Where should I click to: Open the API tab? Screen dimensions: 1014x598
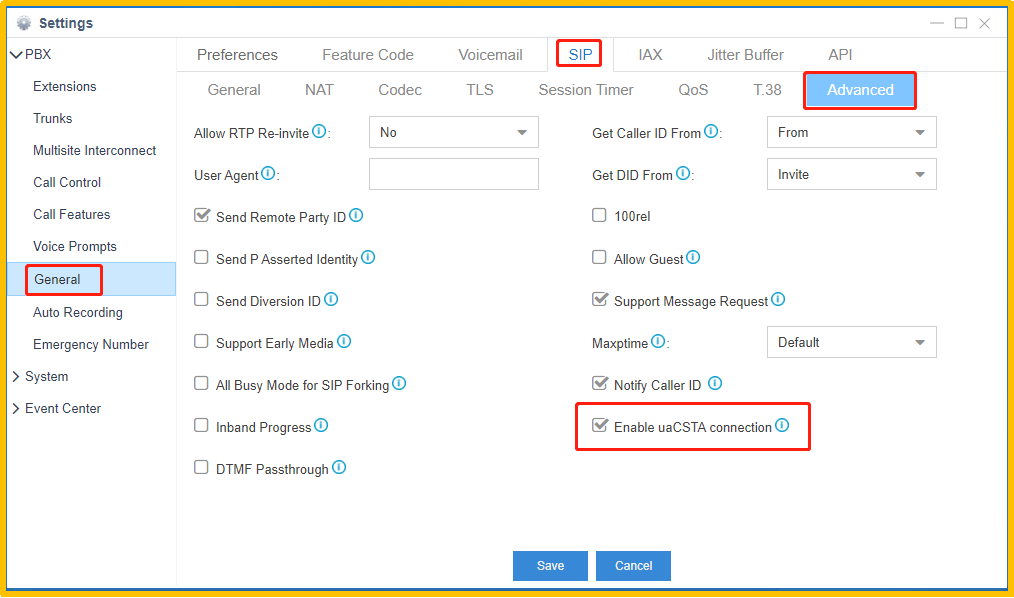click(840, 55)
